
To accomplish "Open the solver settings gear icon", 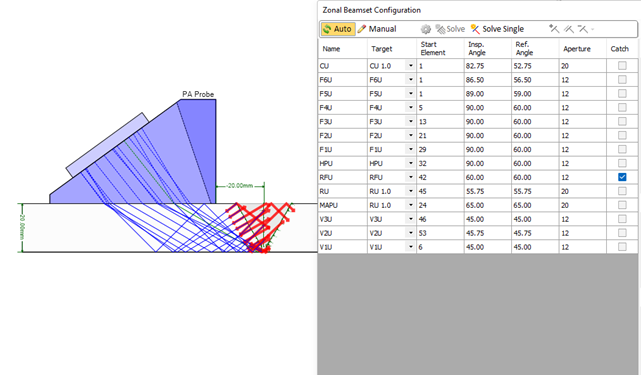I will coord(426,29).
